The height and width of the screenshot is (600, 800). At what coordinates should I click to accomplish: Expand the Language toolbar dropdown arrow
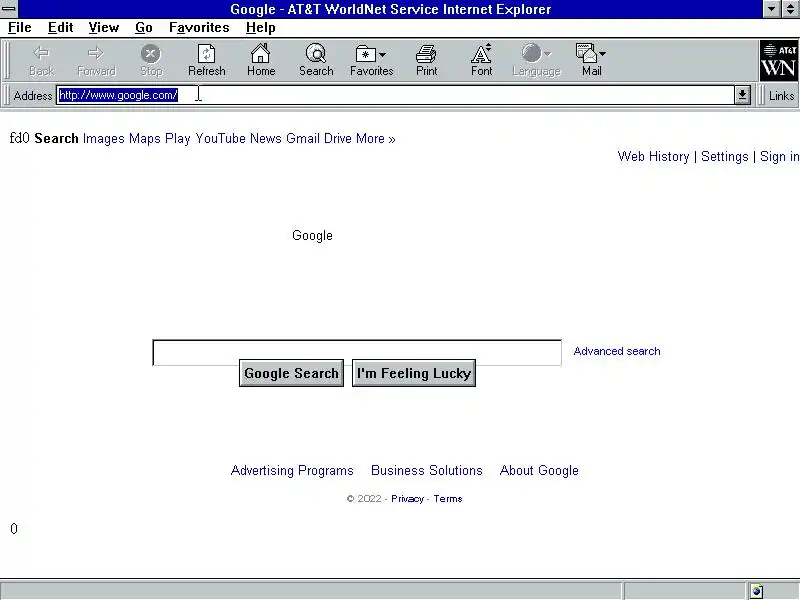pyautogui.click(x=547, y=54)
